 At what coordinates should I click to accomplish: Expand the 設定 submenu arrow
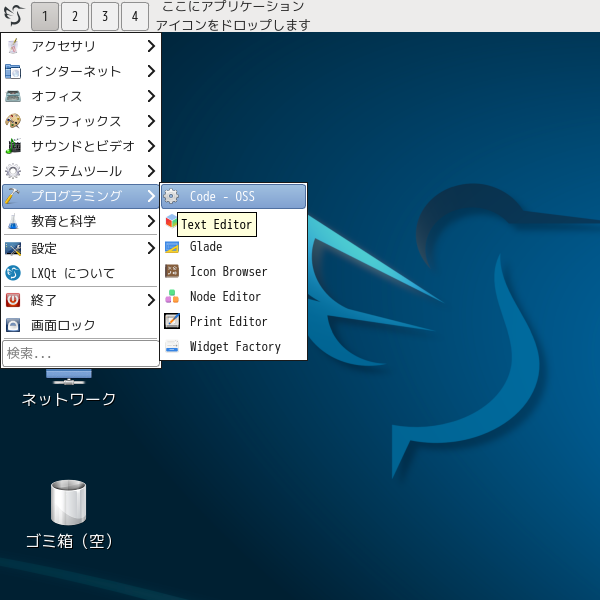(151, 248)
